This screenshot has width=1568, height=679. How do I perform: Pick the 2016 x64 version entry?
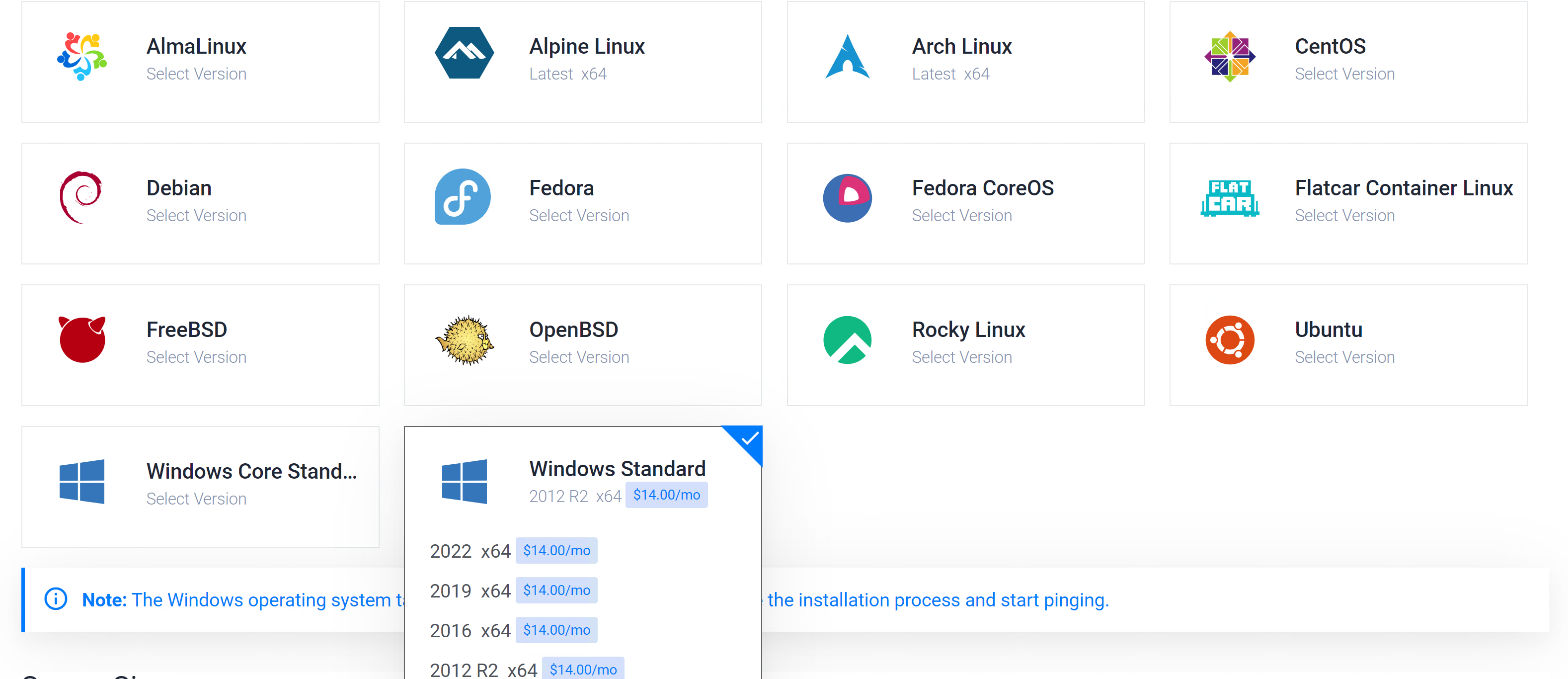pyautogui.click(x=470, y=630)
